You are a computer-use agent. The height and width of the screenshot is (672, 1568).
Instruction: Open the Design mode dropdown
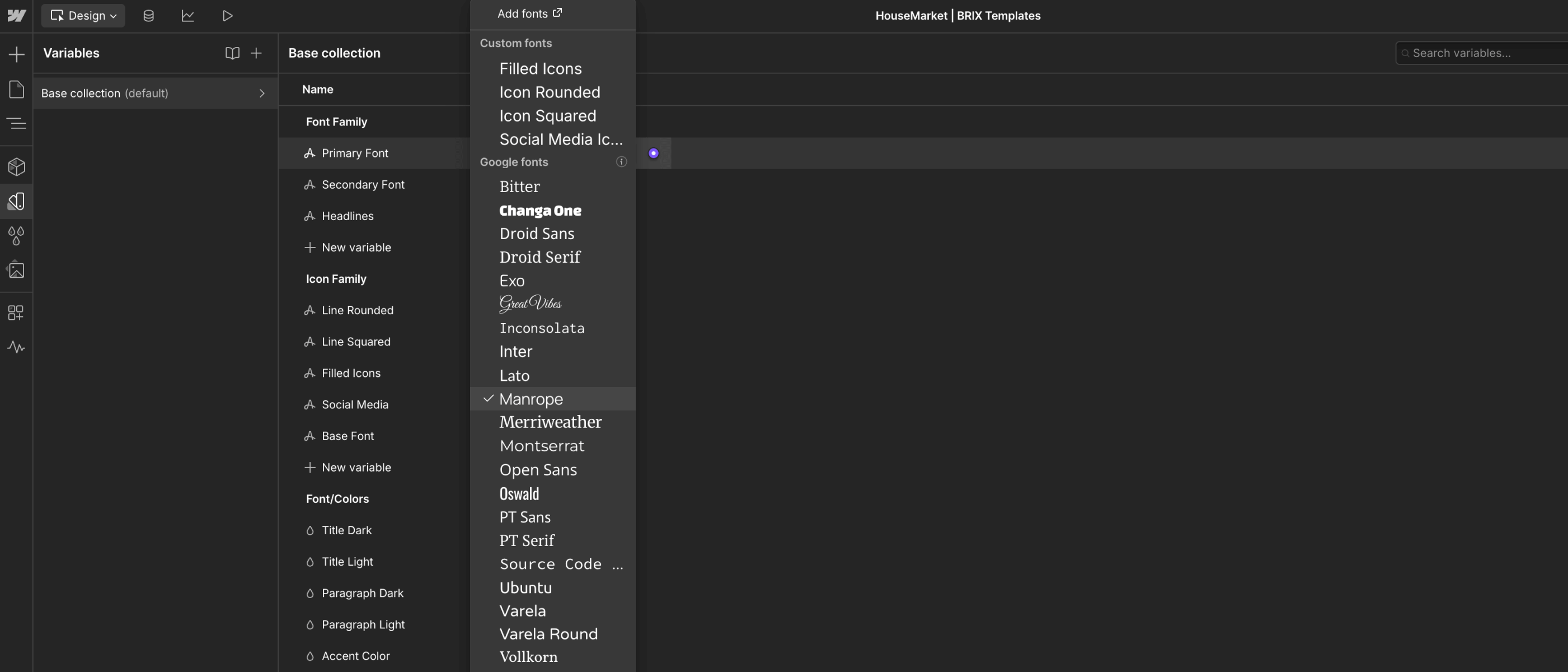pyautogui.click(x=83, y=15)
